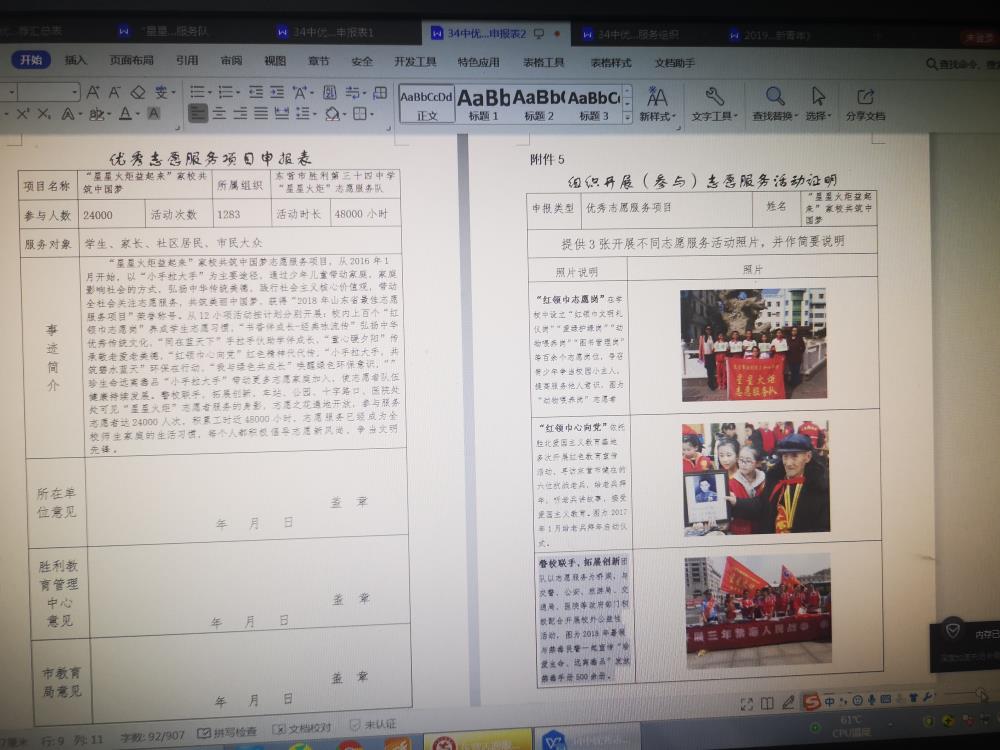Viewport: 1000px width, 750px height.
Task: Open the 视图 ribbon tab
Action: point(275,61)
